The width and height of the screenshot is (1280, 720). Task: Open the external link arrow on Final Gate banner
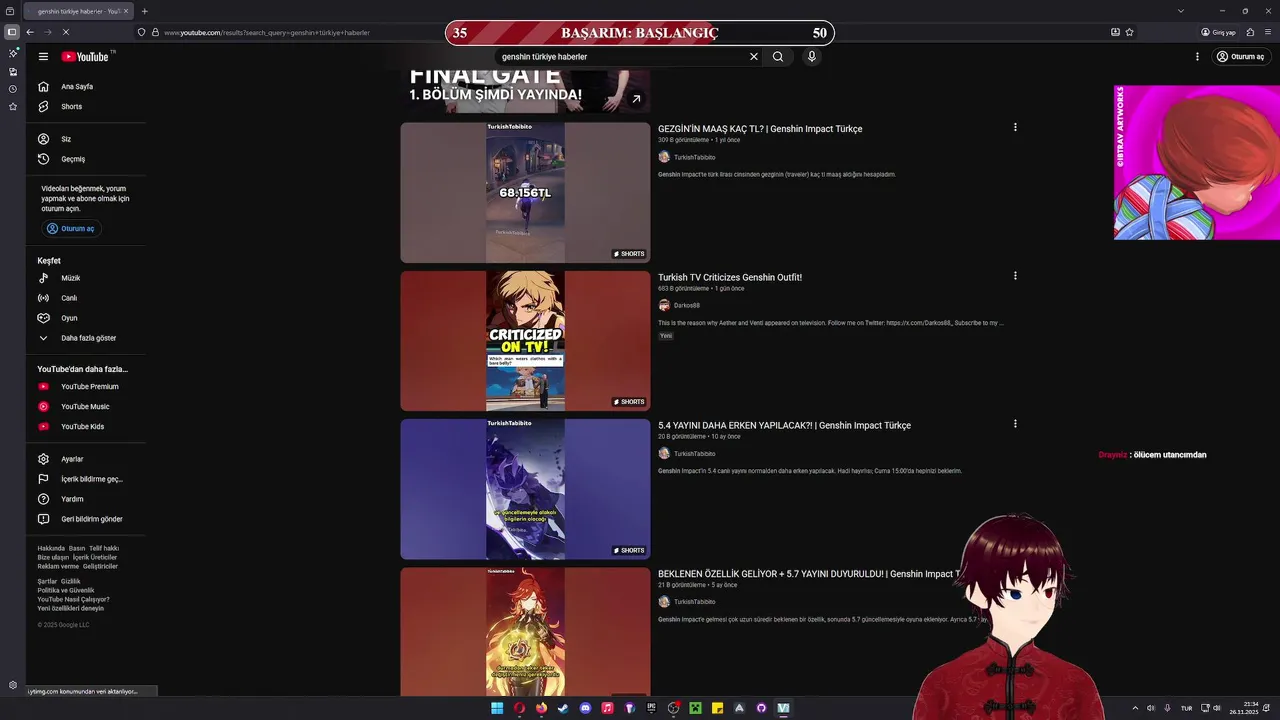pos(636,99)
